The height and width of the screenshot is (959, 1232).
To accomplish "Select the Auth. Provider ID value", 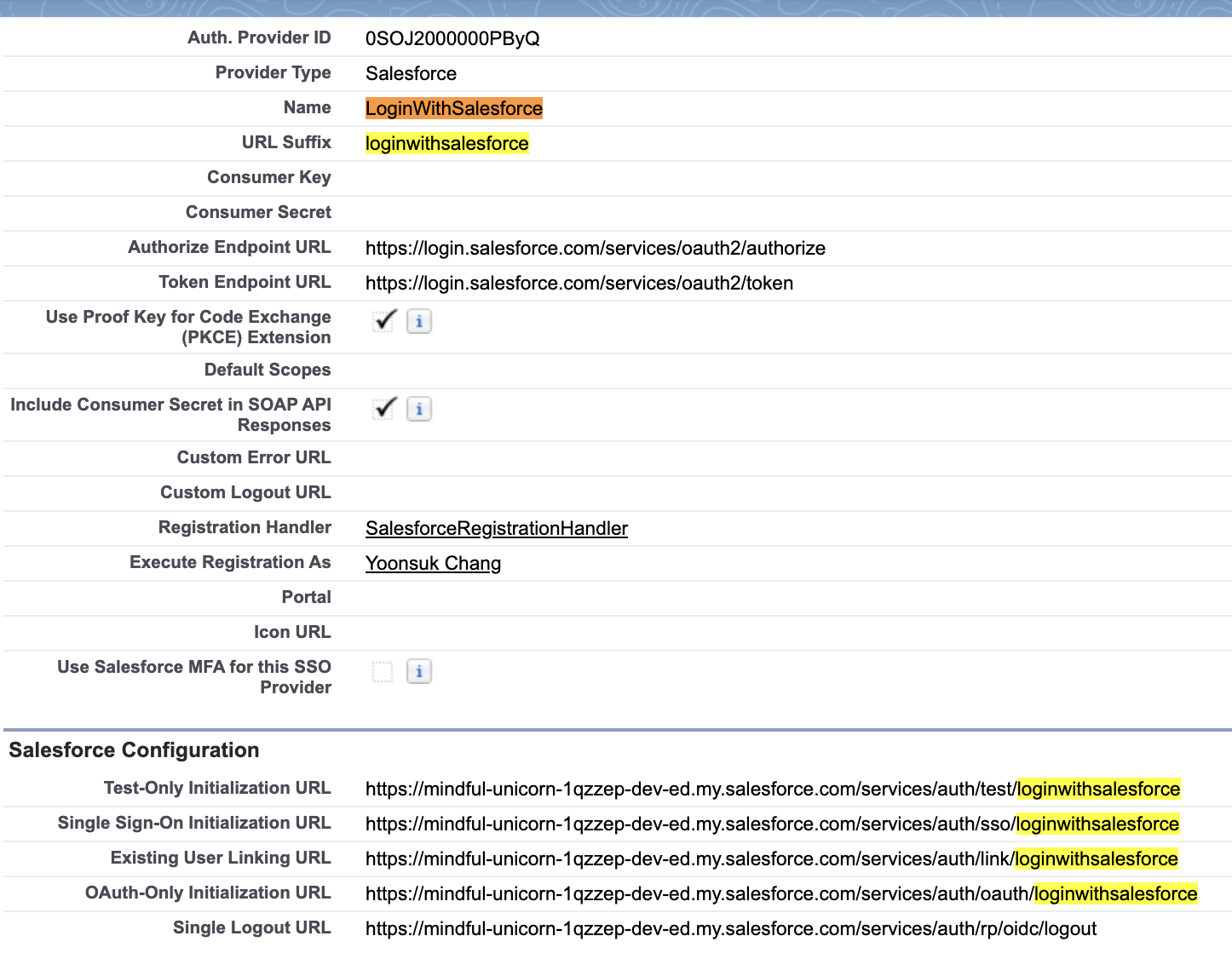I will pos(451,38).
